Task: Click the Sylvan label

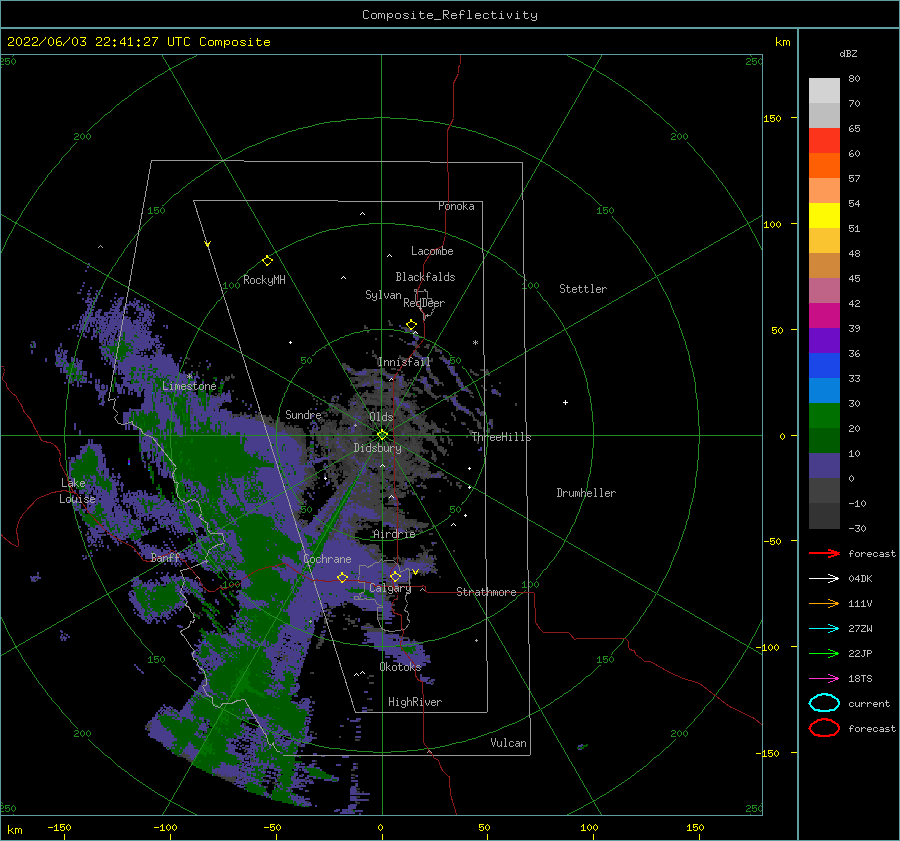Action: point(383,295)
